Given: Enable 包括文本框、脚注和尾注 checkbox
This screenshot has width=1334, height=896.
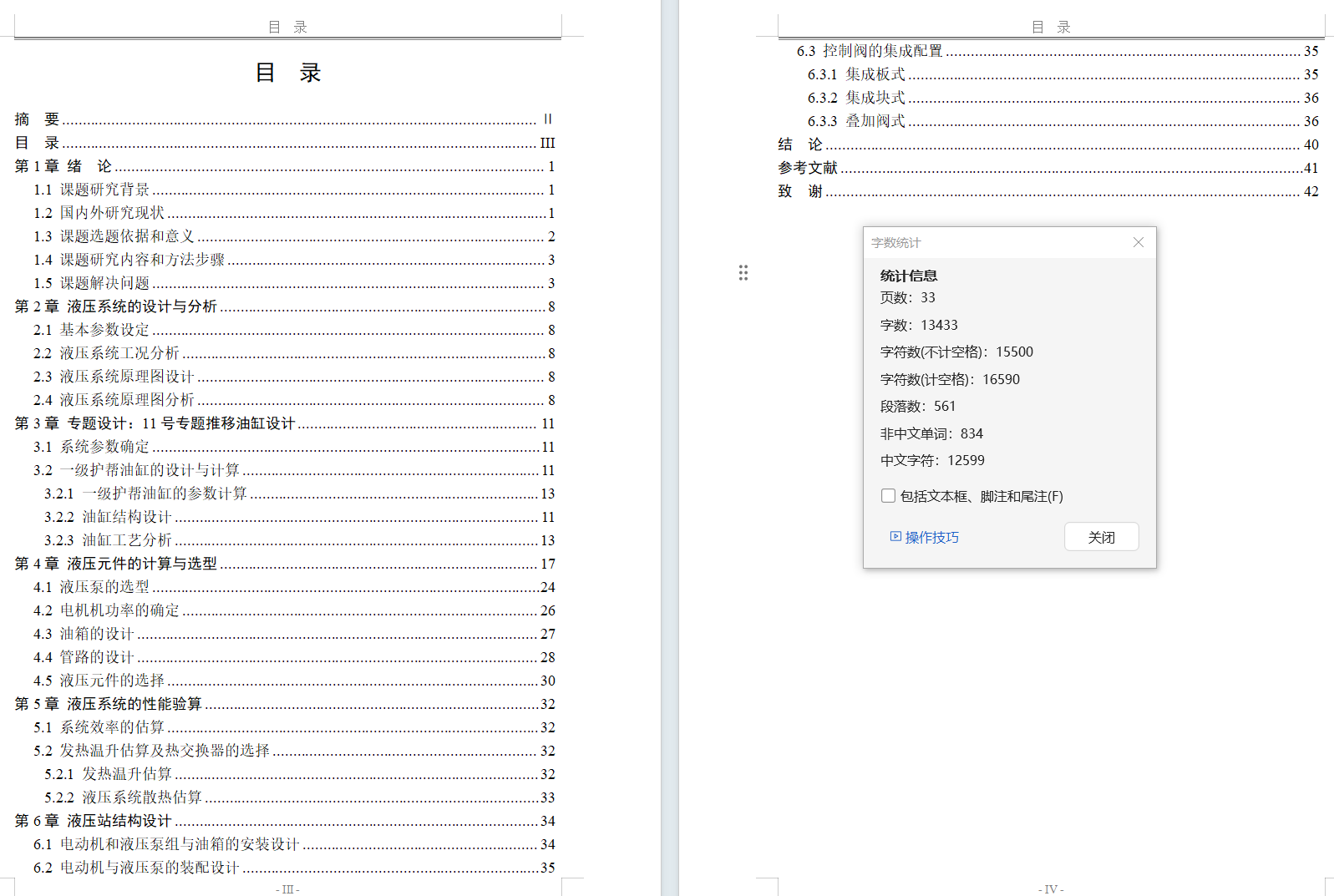Looking at the screenshot, I should coord(888,496).
